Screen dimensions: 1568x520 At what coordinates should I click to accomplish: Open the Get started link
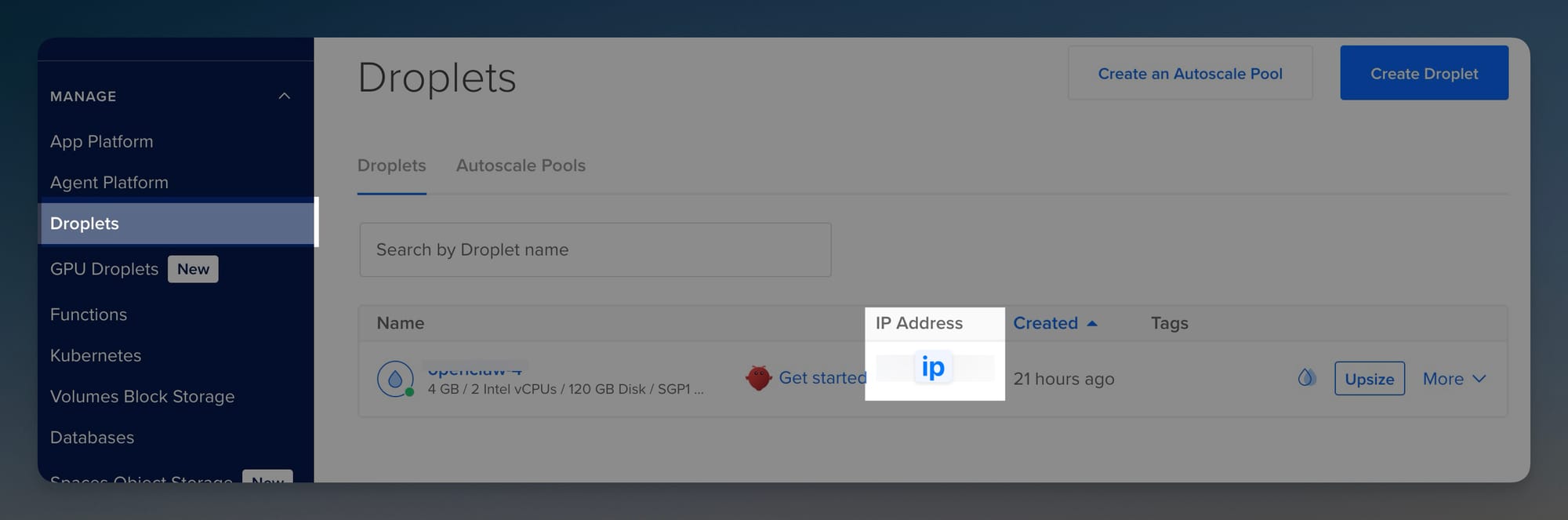tap(822, 378)
